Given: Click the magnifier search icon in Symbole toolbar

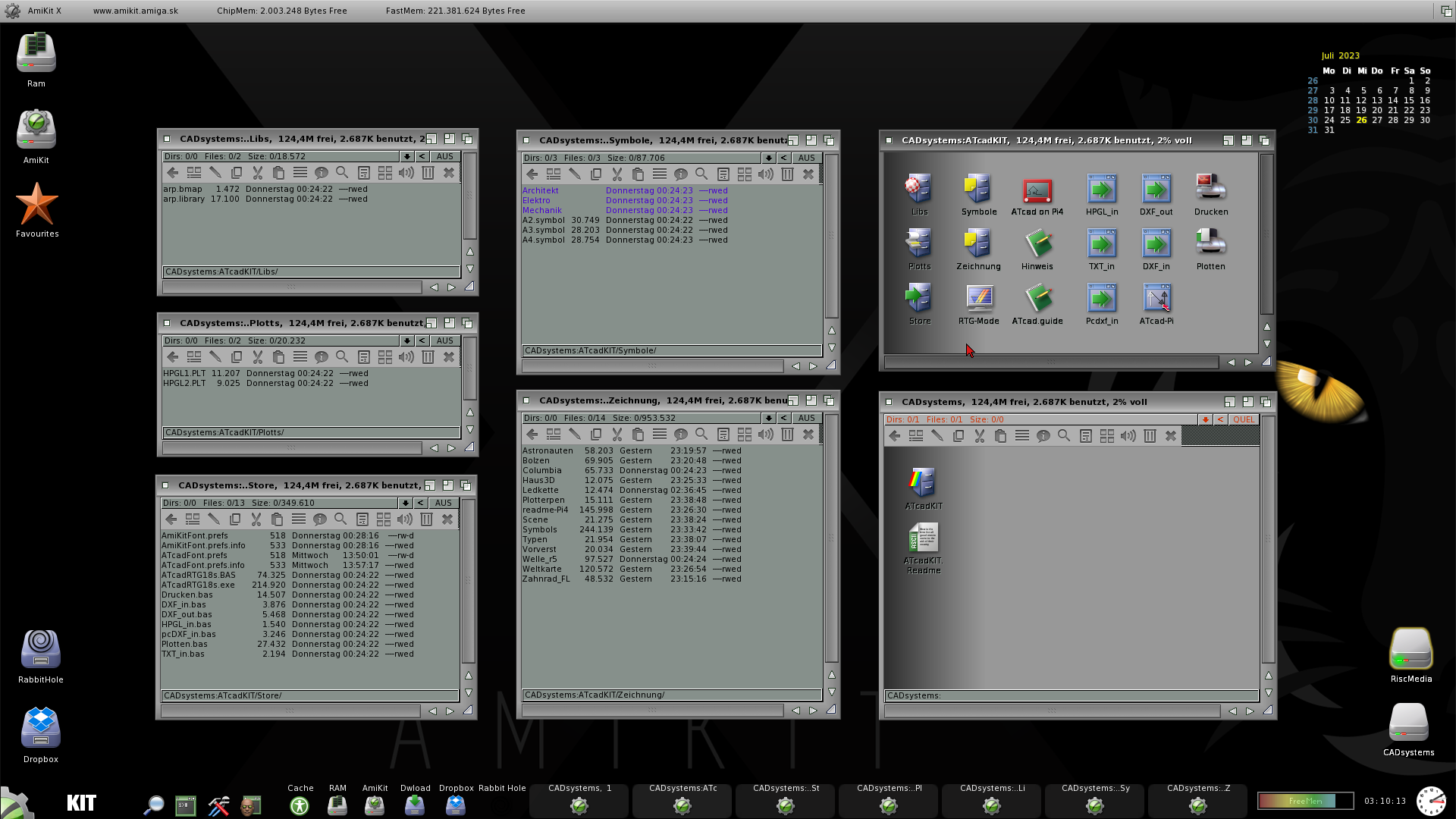Looking at the screenshot, I should 701,174.
